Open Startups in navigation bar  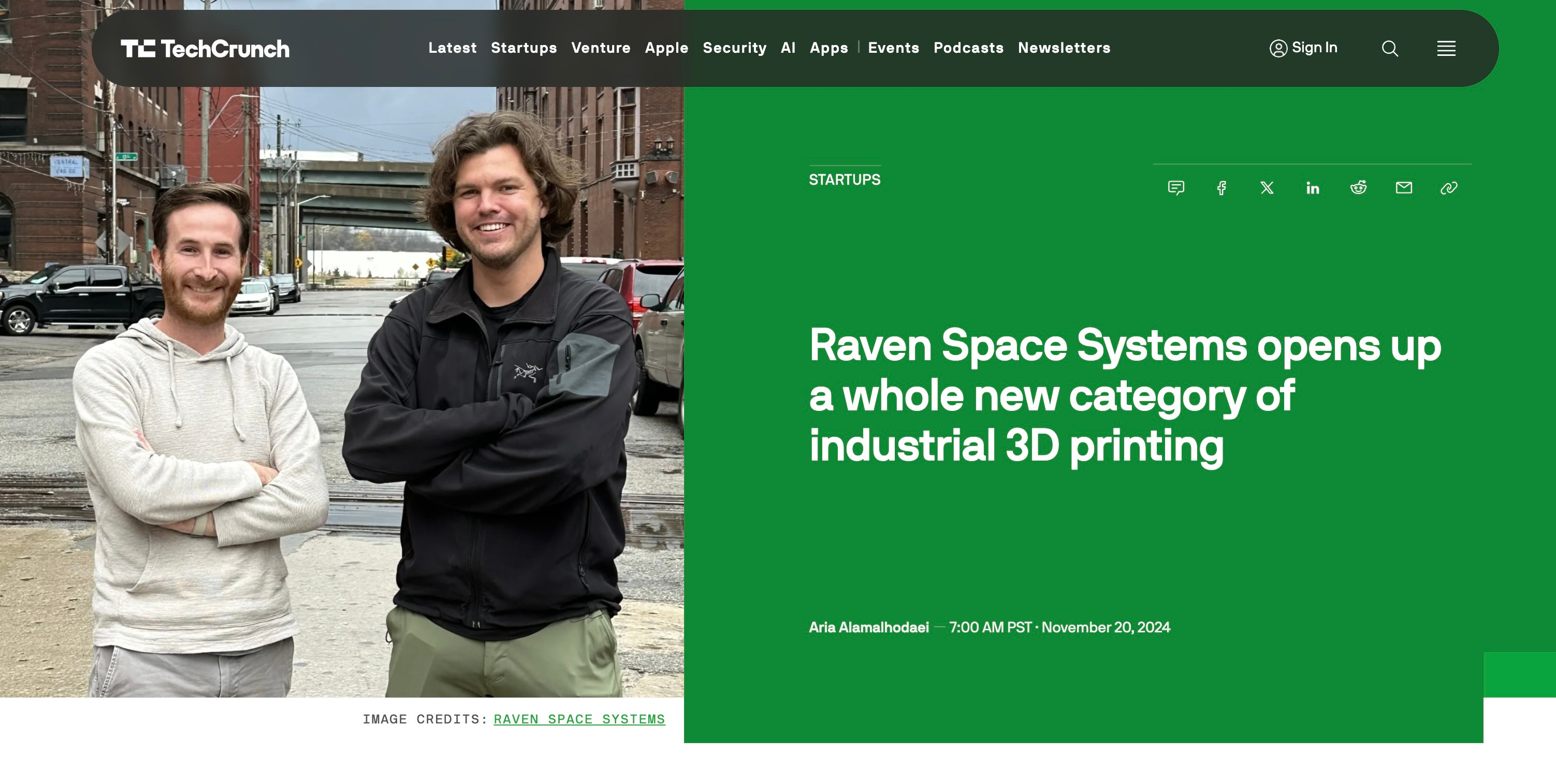[x=523, y=48]
